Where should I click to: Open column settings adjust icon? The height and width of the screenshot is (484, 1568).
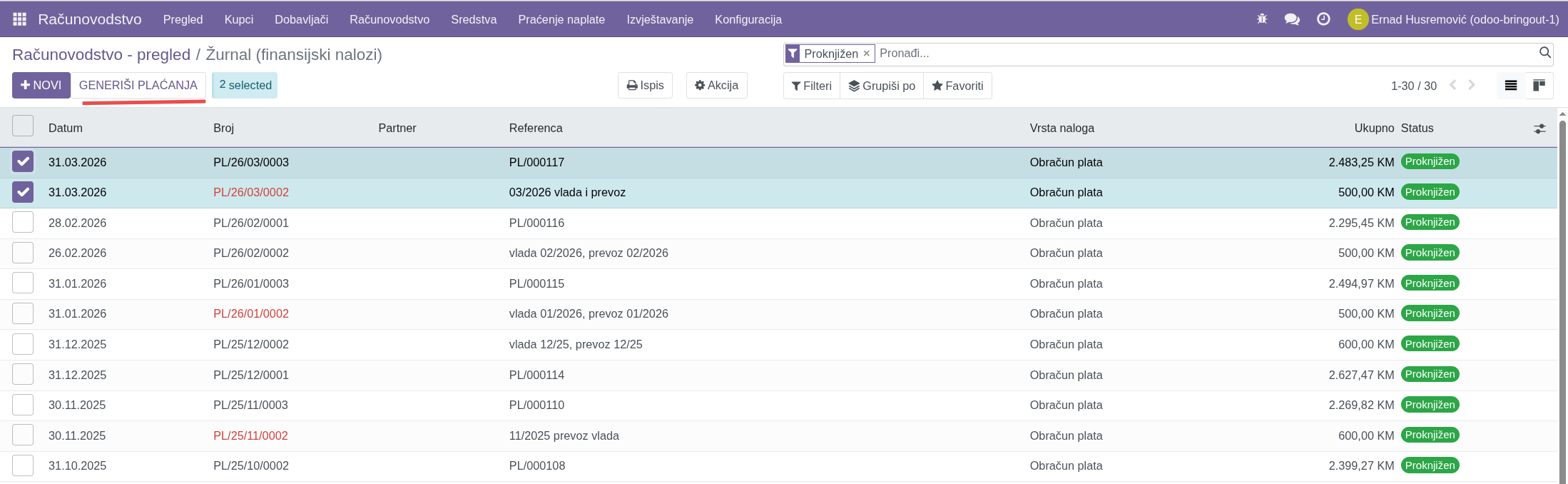(x=1539, y=128)
